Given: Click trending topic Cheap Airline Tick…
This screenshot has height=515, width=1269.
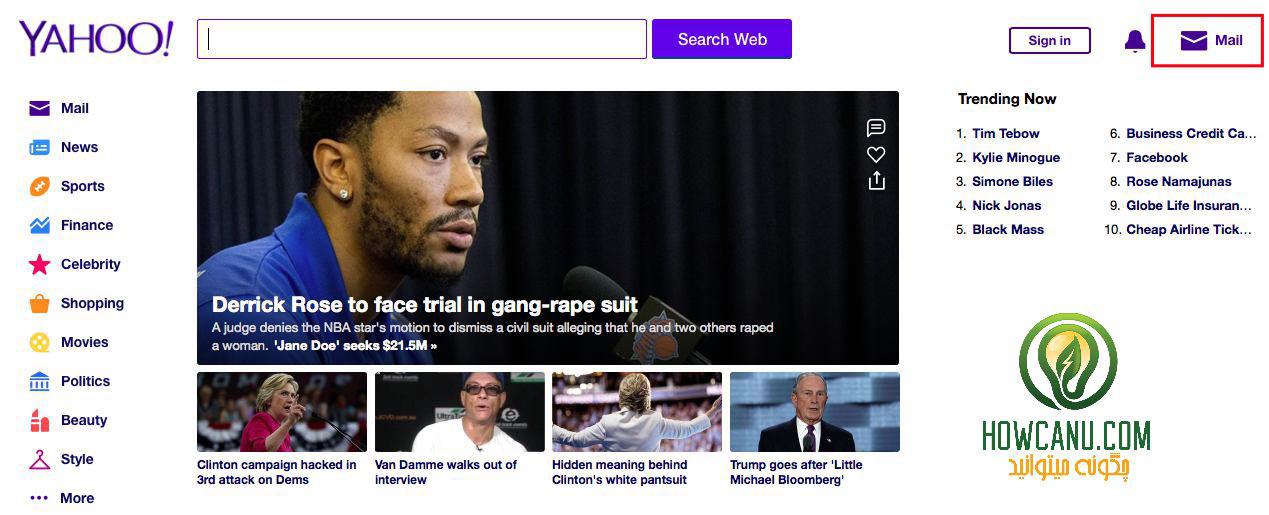Looking at the screenshot, I should (x=1189, y=229).
